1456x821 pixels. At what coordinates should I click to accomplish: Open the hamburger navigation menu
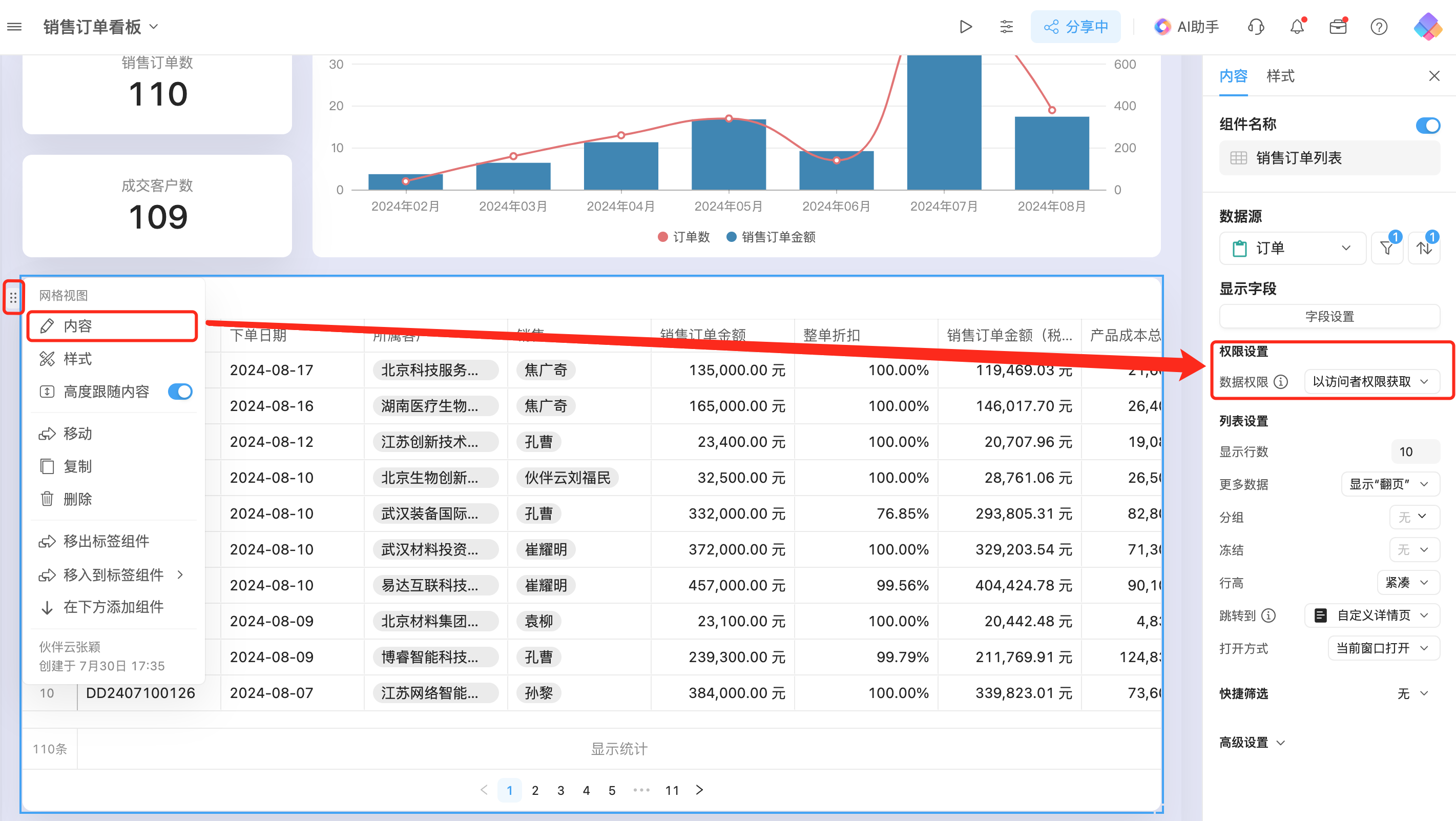[x=15, y=27]
